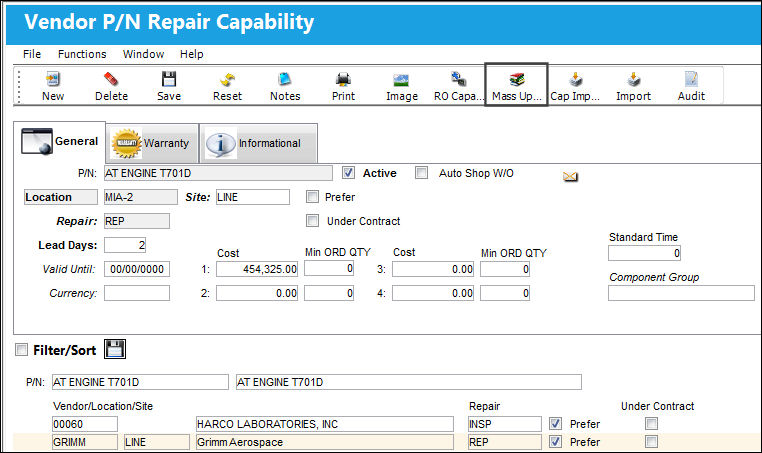762x453 pixels.
Task: Switch to the Warranty tab
Action: point(152,143)
